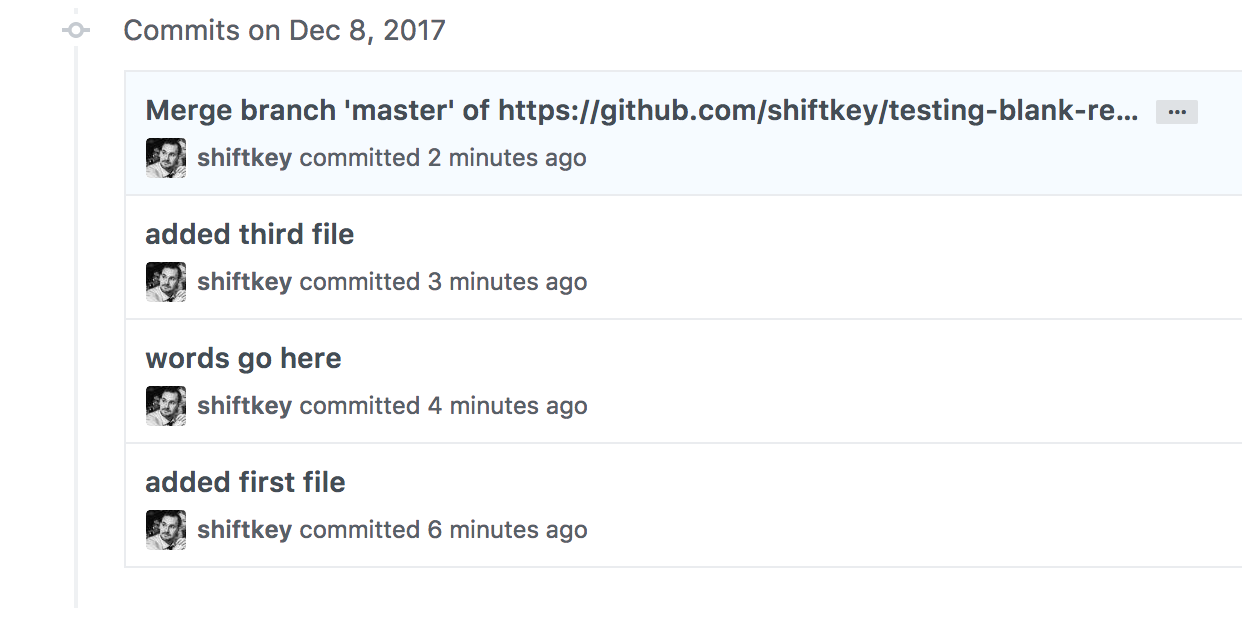Open the branch timeline marker icon
Viewport: 1242px width, 618px height.
click(x=75, y=30)
